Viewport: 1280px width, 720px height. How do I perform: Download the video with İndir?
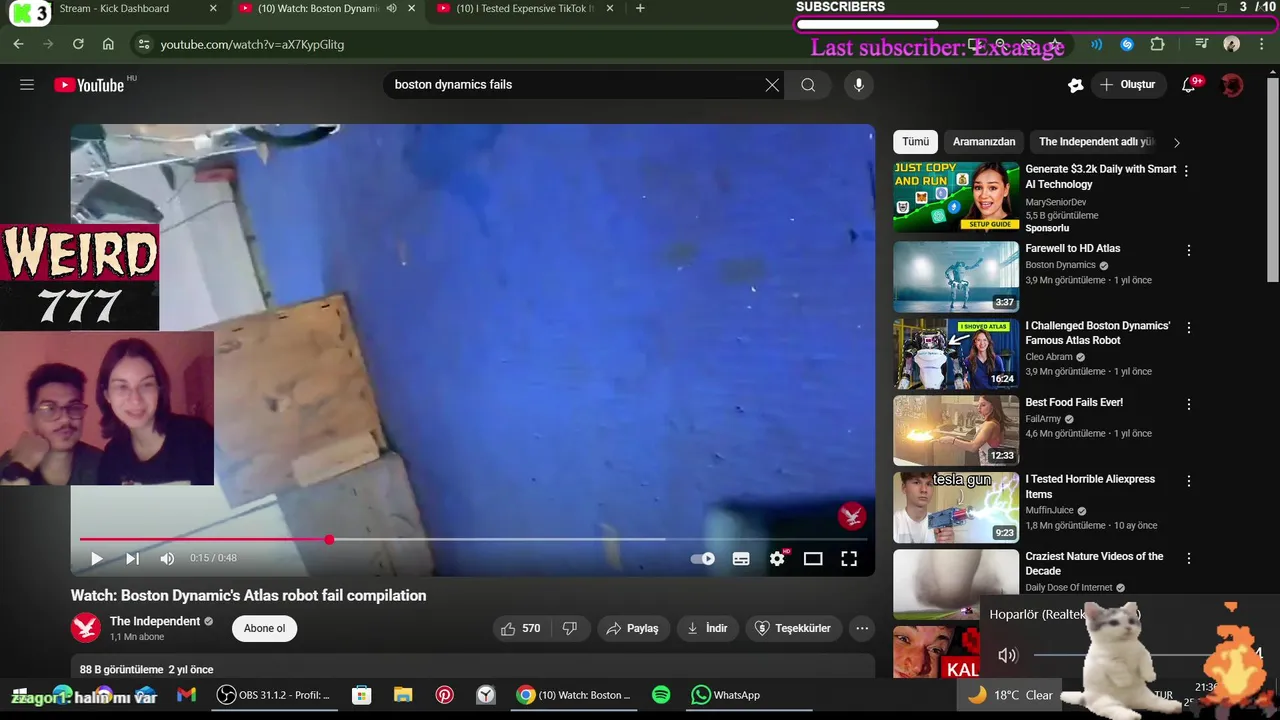tap(707, 628)
